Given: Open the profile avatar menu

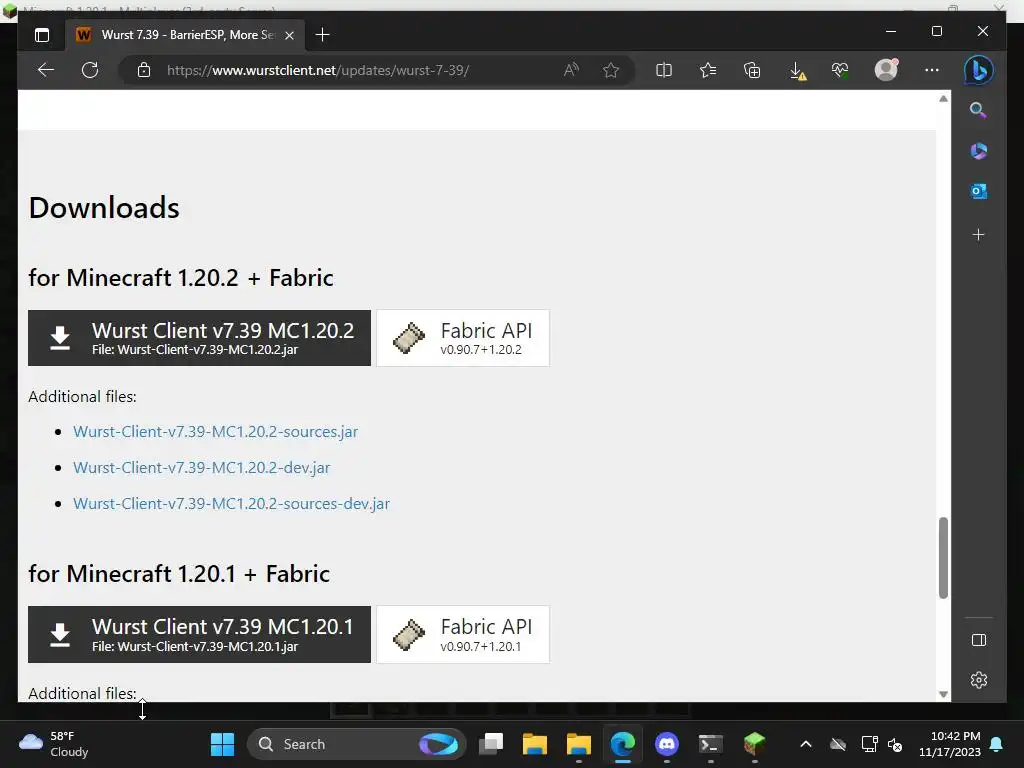Looking at the screenshot, I should pos(886,70).
